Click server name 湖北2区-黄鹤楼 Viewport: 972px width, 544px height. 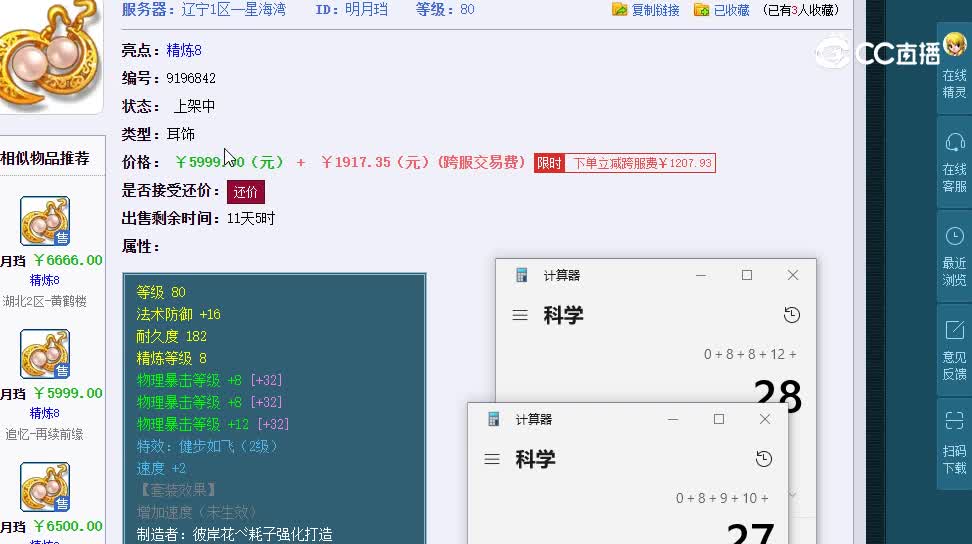(x=45, y=301)
